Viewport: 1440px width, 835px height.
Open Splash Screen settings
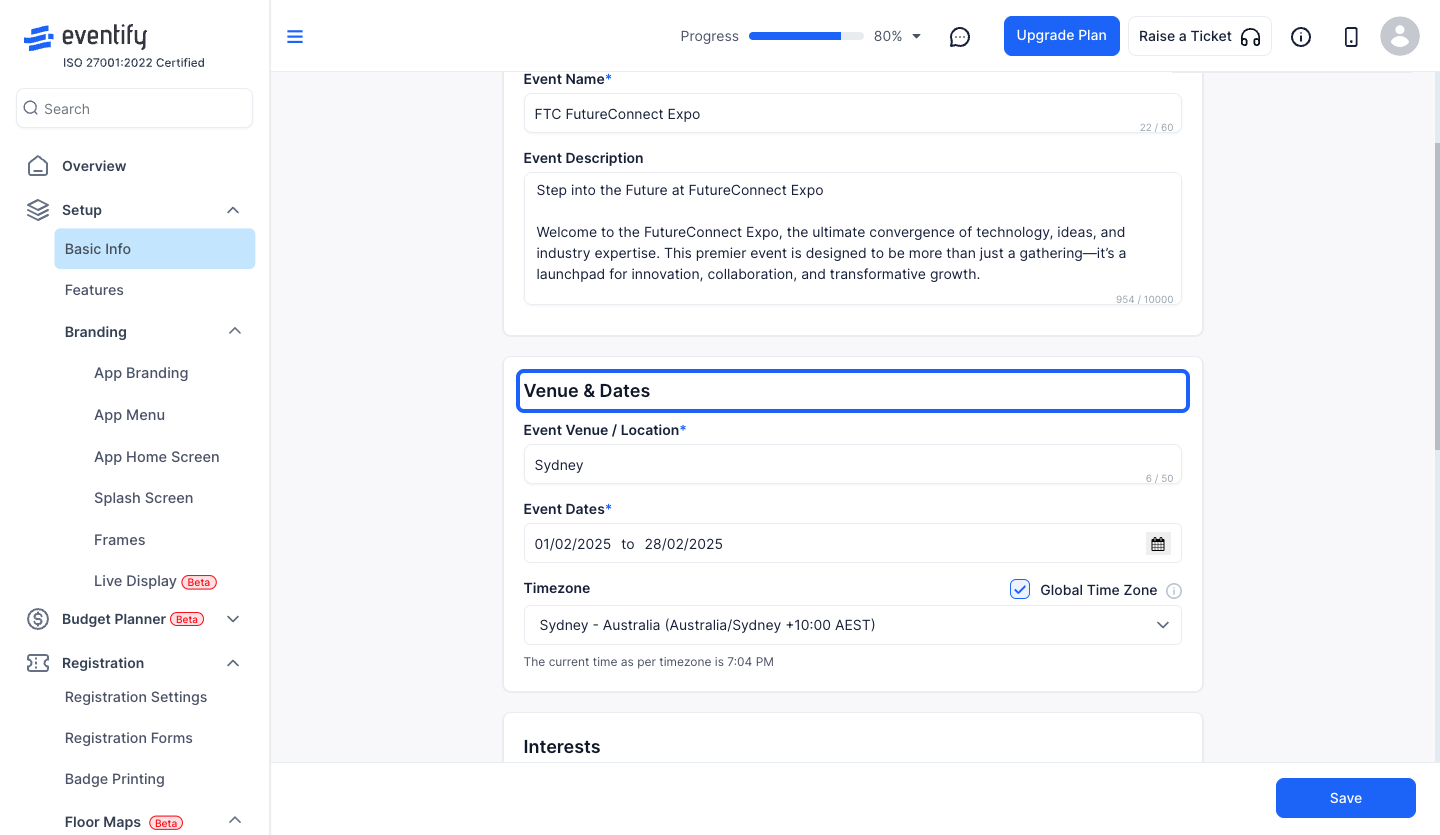[143, 498]
